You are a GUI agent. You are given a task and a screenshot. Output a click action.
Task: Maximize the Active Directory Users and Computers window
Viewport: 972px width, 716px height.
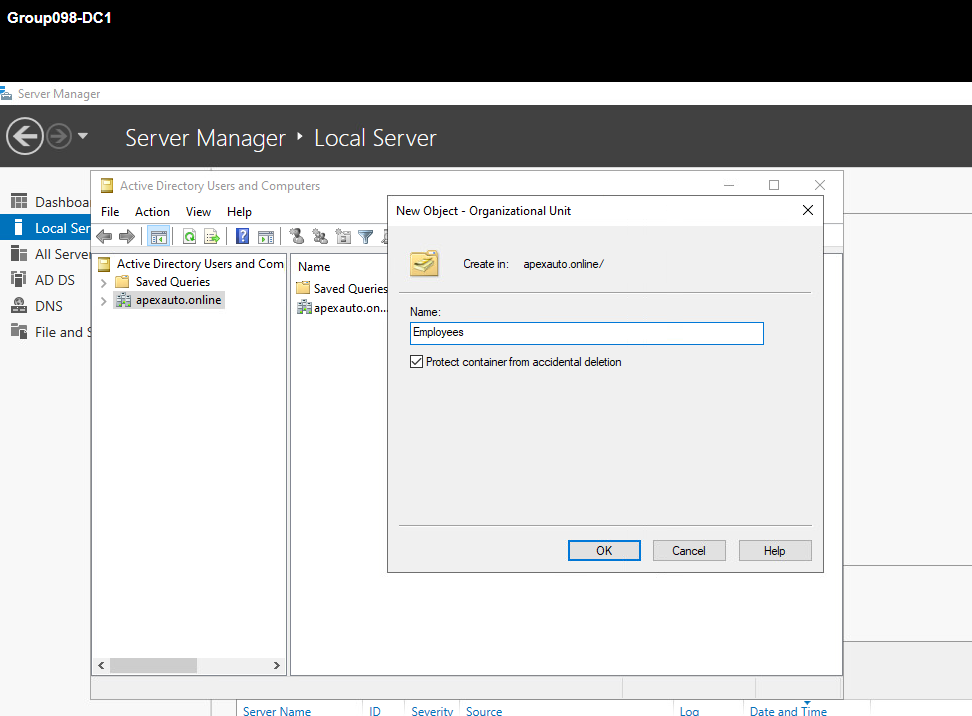tap(774, 185)
